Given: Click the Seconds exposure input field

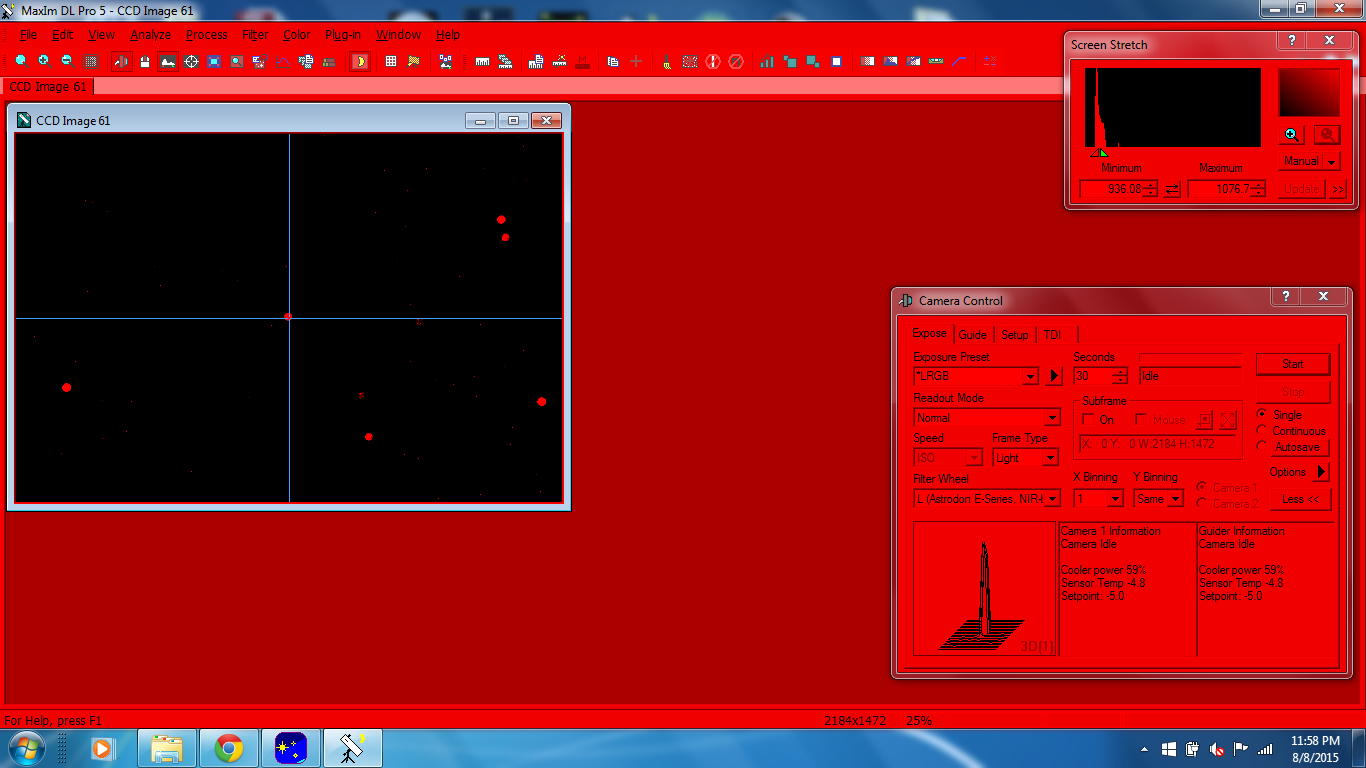Looking at the screenshot, I should tap(1092, 376).
